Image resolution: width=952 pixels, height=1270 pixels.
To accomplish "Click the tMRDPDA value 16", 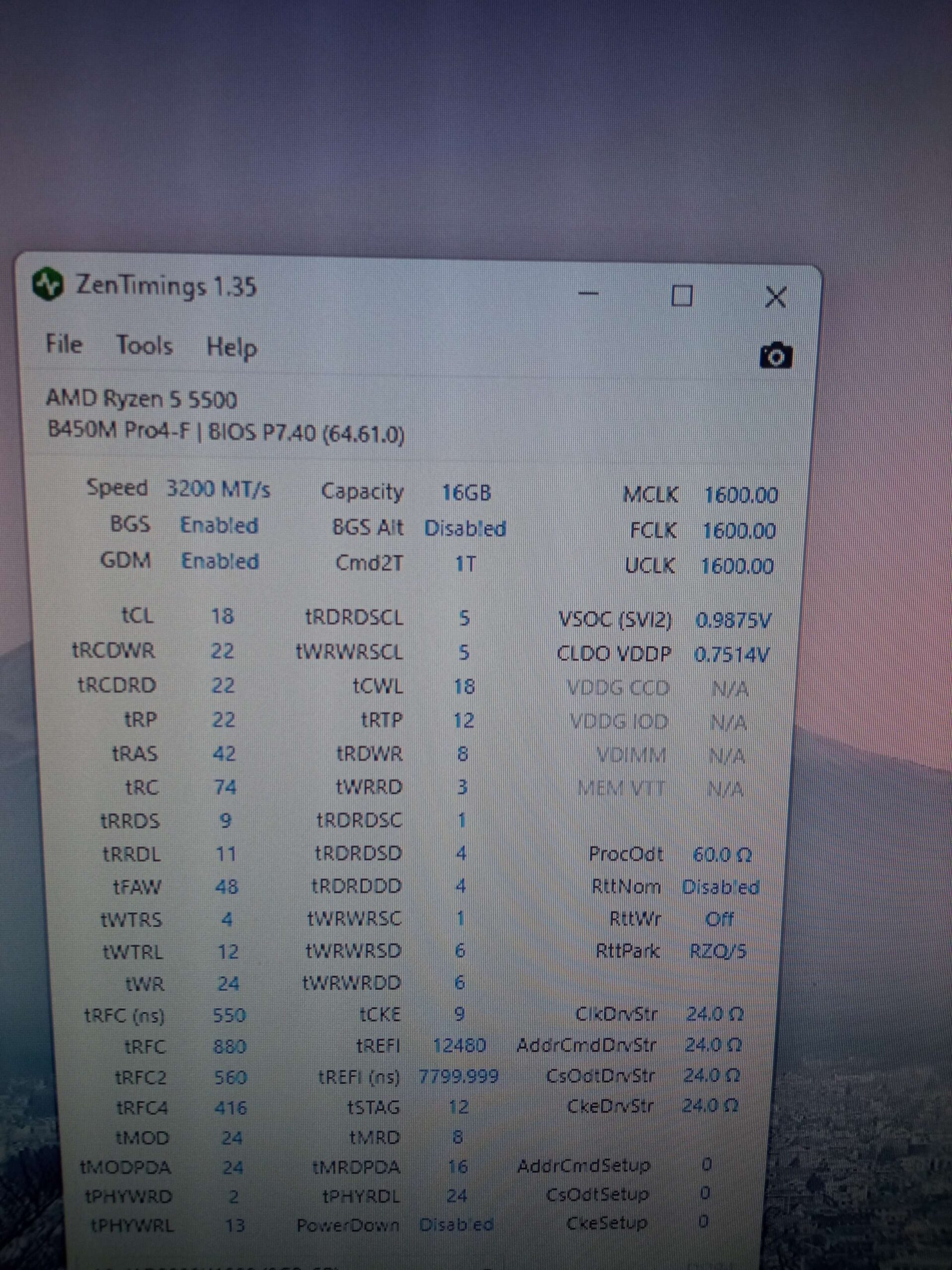I will 457,1166.
